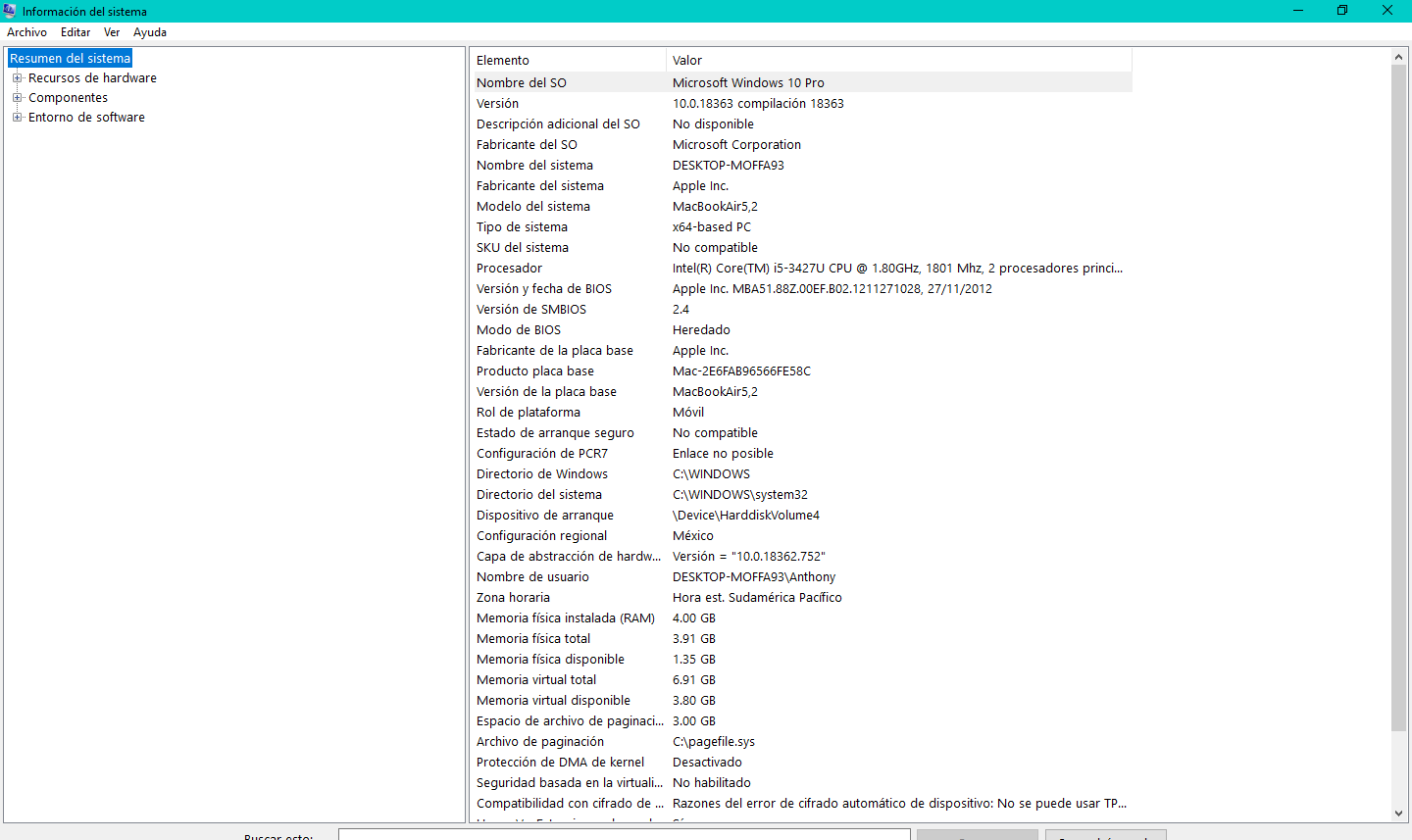Select 'Producto placa base' row label
The image size is (1412, 840).
[x=535, y=371]
